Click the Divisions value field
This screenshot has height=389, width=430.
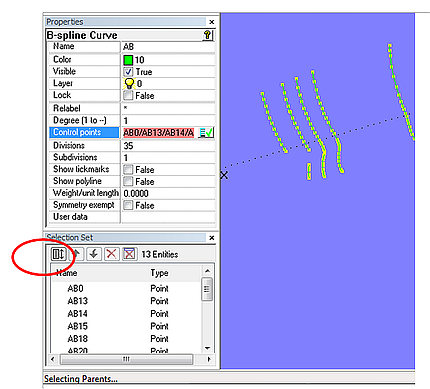click(x=168, y=146)
